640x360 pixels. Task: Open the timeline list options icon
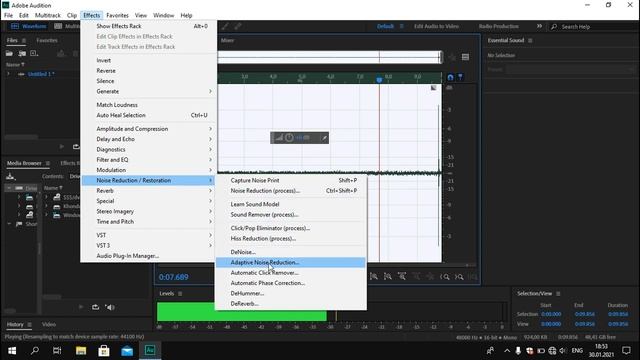pyautogui.click(x=465, y=57)
